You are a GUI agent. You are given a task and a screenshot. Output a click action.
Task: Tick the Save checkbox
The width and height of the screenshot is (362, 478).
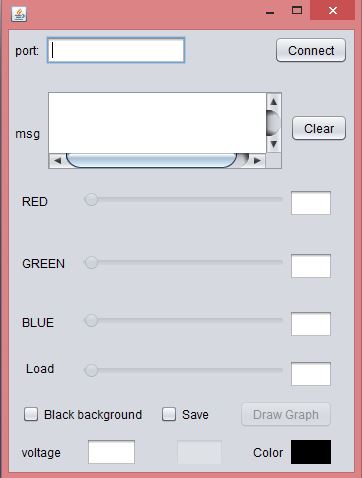coord(169,414)
